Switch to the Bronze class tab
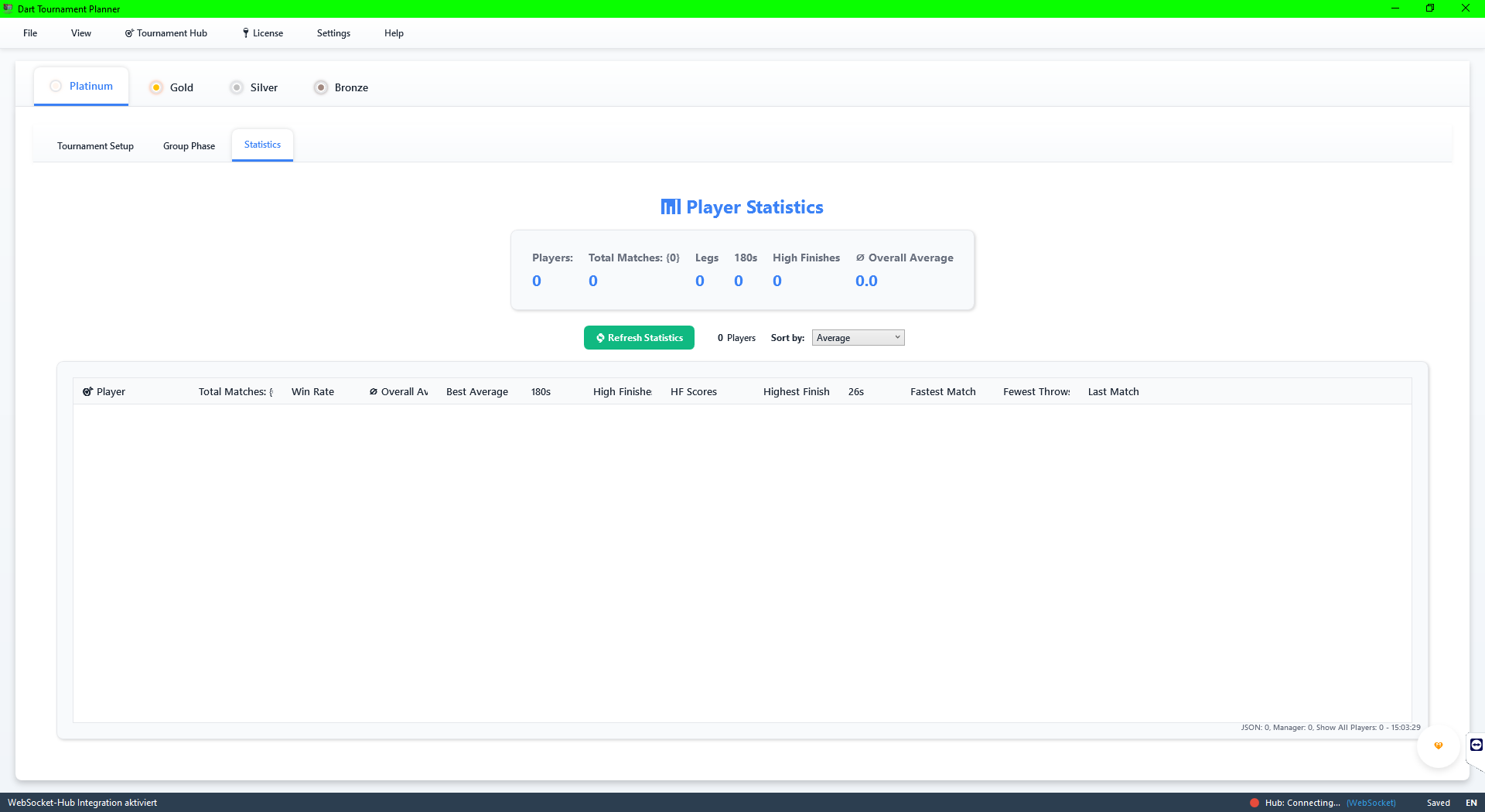The height and width of the screenshot is (812, 1485). tap(341, 87)
